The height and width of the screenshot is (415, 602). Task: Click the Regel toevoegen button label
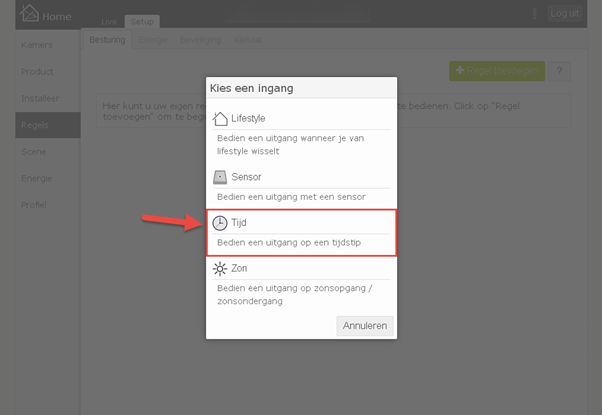pyautogui.click(x=502, y=71)
